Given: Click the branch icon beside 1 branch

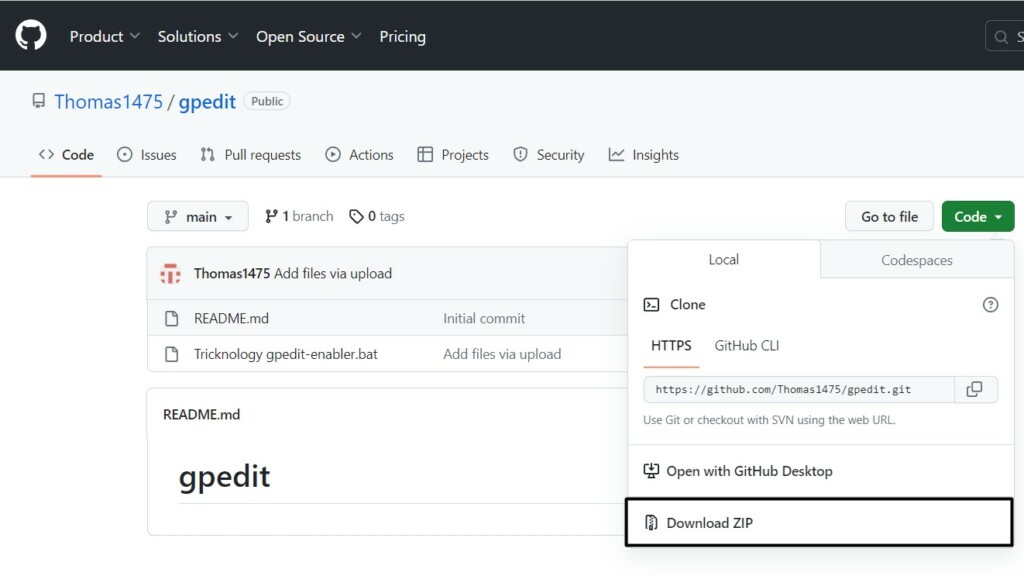Looking at the screenshot, I should tap(271, 217).
